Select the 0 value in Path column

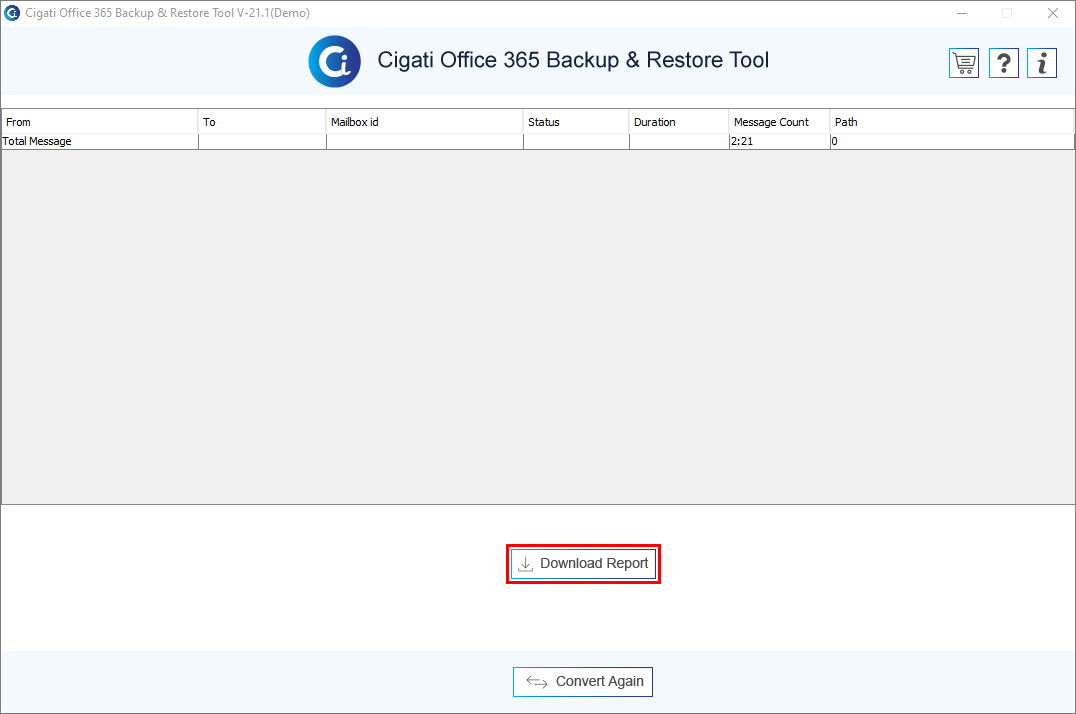[x=952, y=141]
